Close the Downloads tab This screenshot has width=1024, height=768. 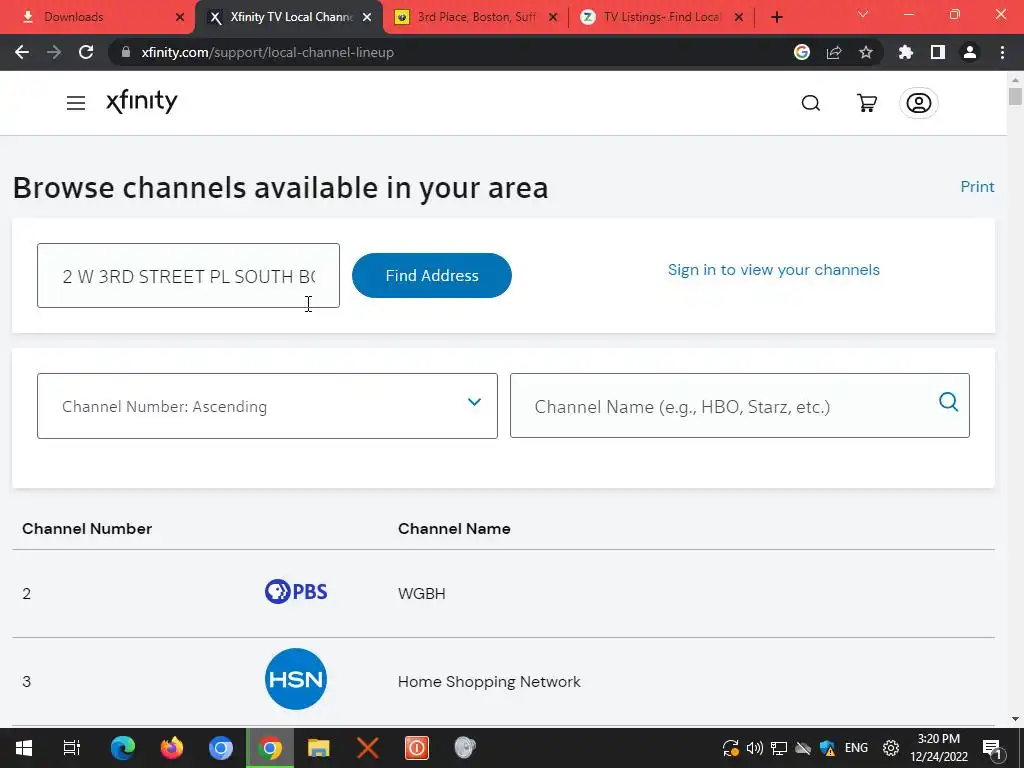tap(180, 17)
